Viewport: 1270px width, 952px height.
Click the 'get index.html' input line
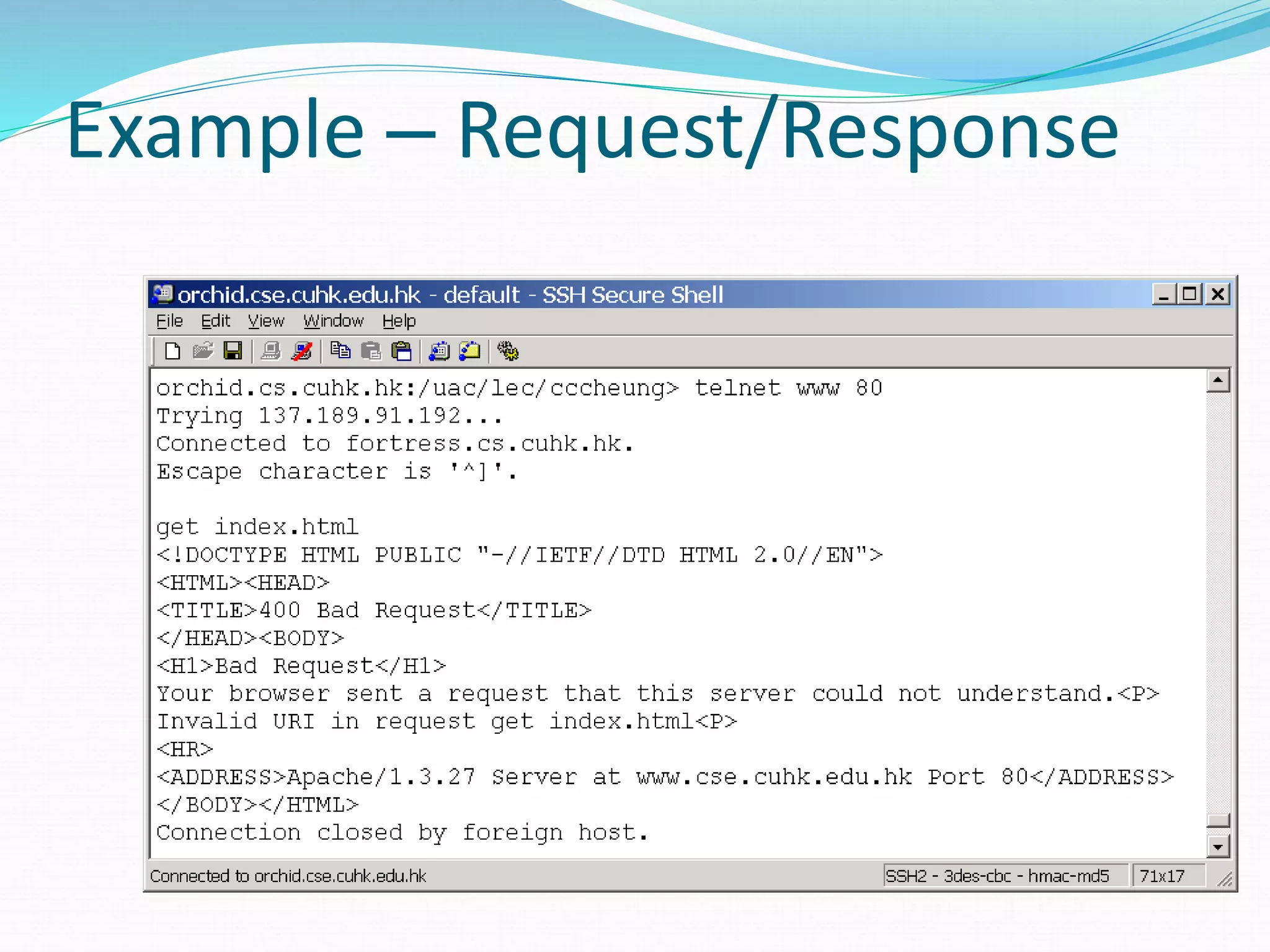pos(257,527)
